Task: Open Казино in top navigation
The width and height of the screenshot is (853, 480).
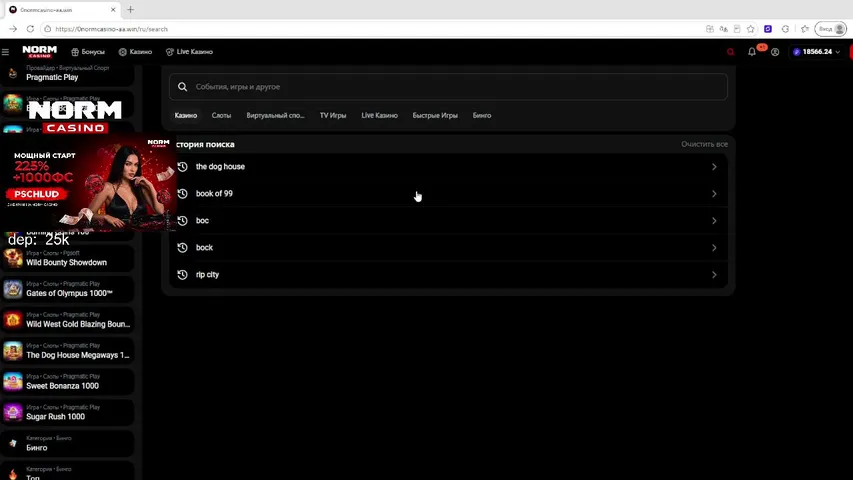Action: pyautogui.click(x=135, y=52)
